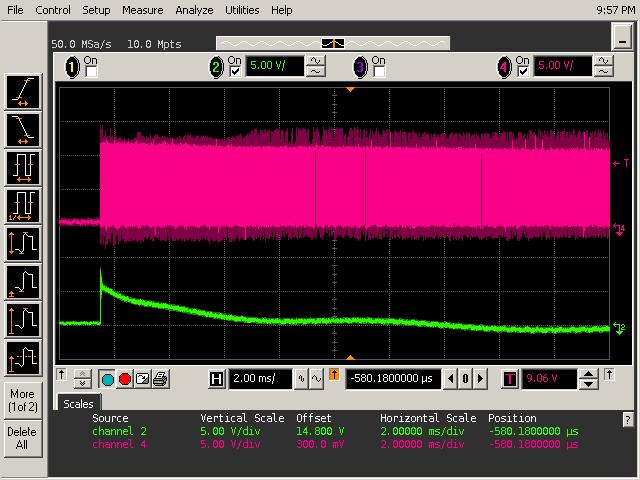The width and height of the screenshot is (640, 480).
Task: Click channel 2 larger-wave scale button
Action: (x=316, y=61)
